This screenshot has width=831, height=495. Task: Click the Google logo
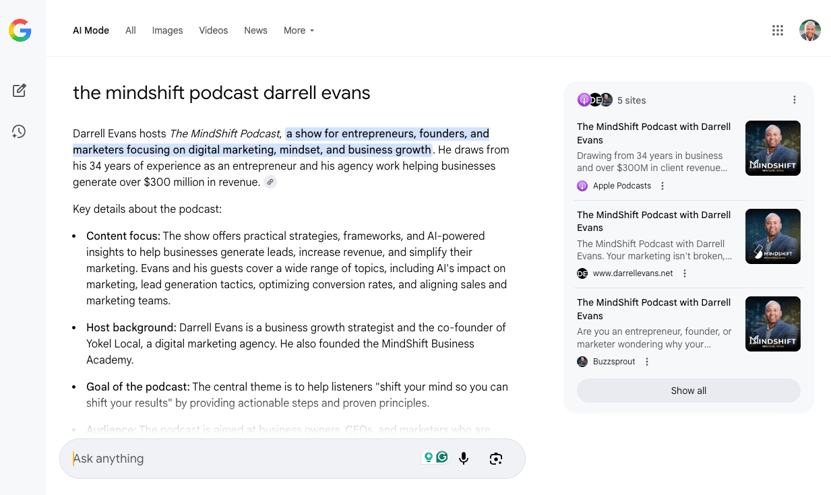point(20,30)
